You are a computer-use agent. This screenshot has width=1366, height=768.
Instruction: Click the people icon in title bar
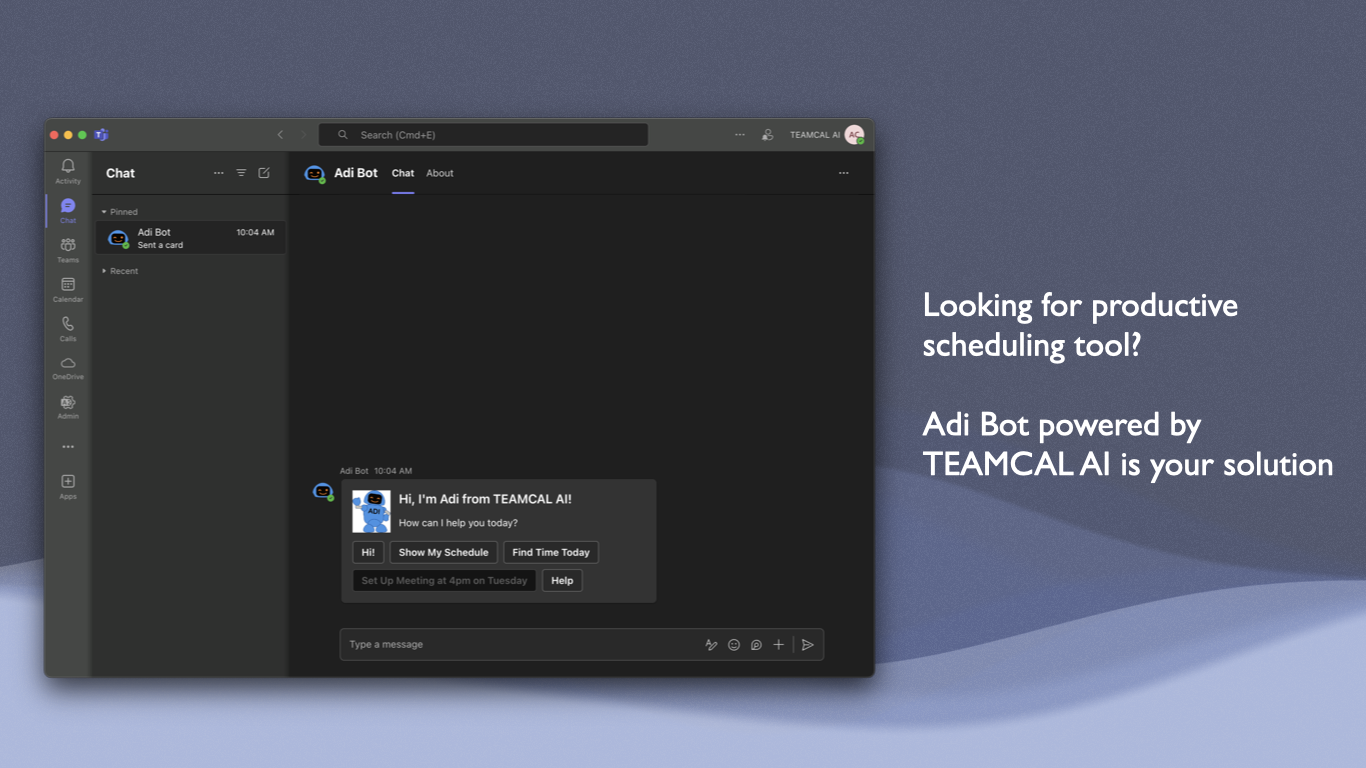click(x=767, y=135)
